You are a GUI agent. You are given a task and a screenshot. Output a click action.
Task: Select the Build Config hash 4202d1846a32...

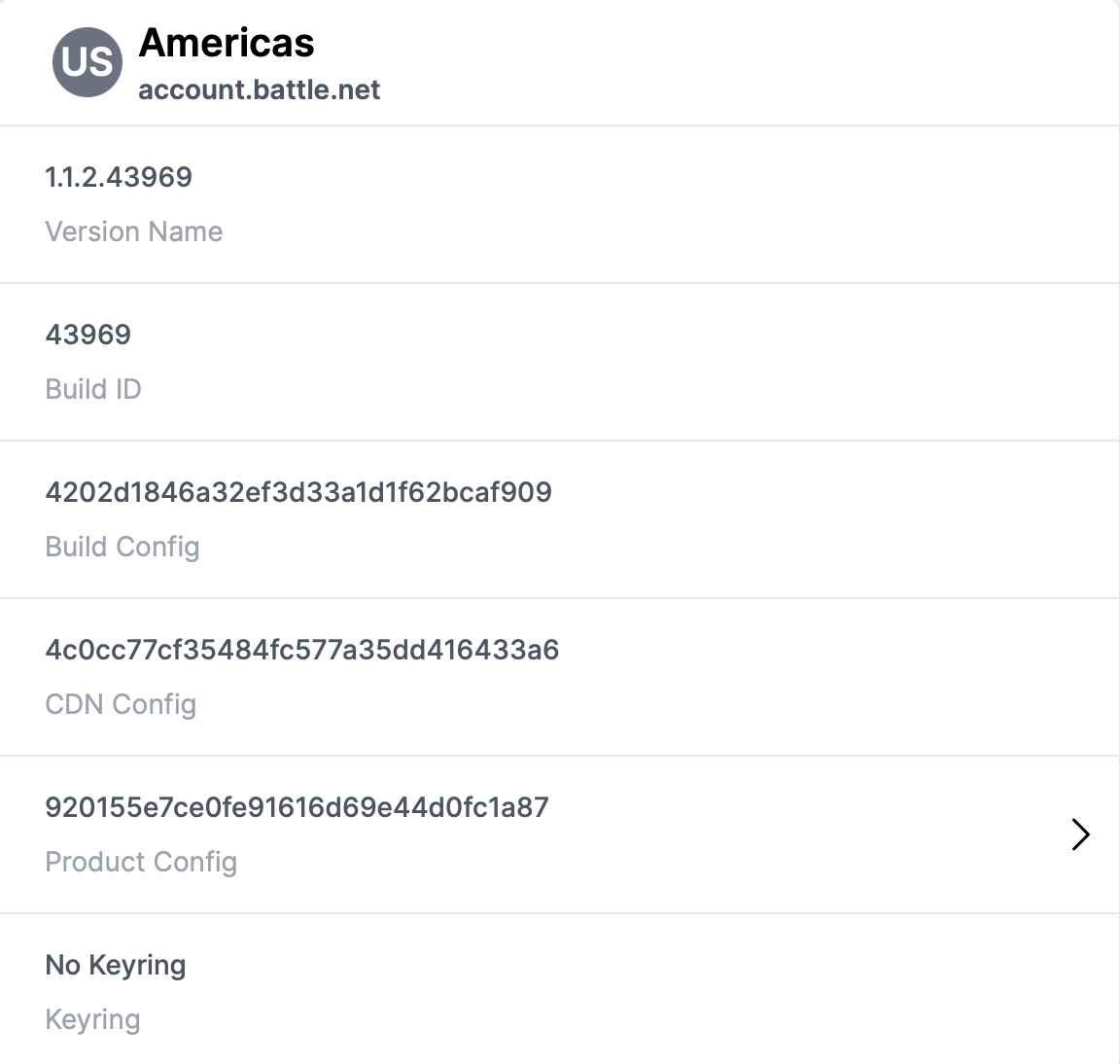pyautogui.click(x=298, y=491)
